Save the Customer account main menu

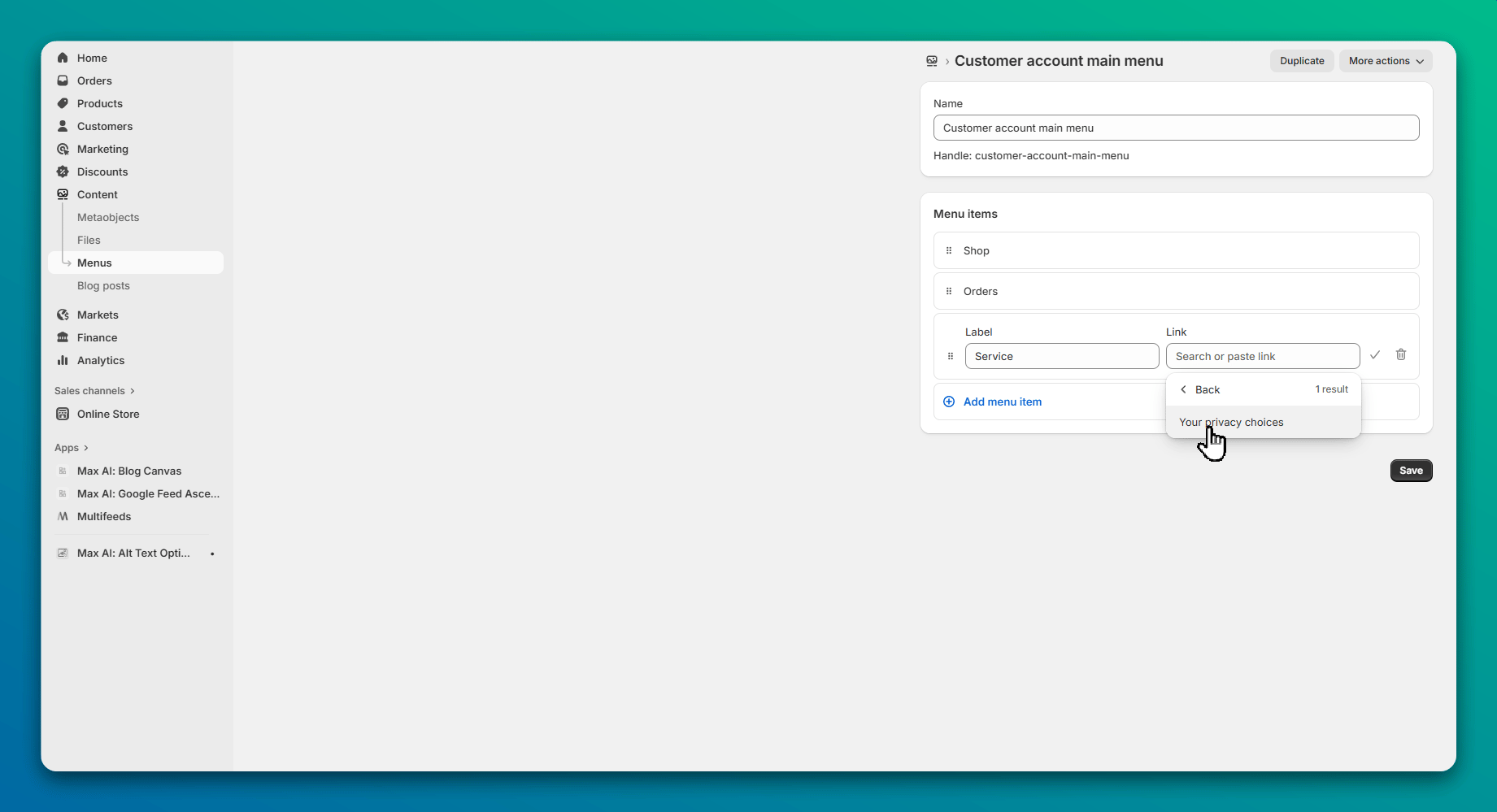coord(1411,470)
